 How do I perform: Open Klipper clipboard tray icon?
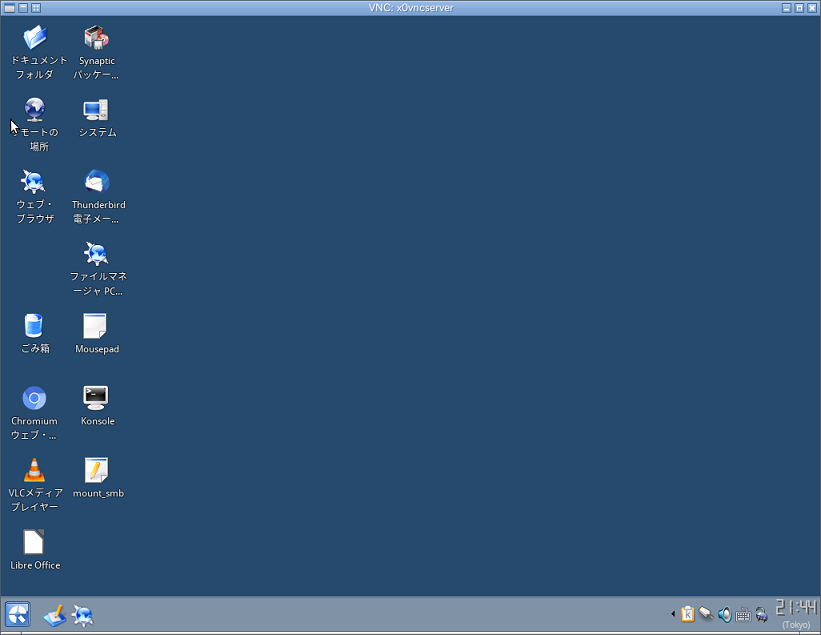[x=687, y=614]
